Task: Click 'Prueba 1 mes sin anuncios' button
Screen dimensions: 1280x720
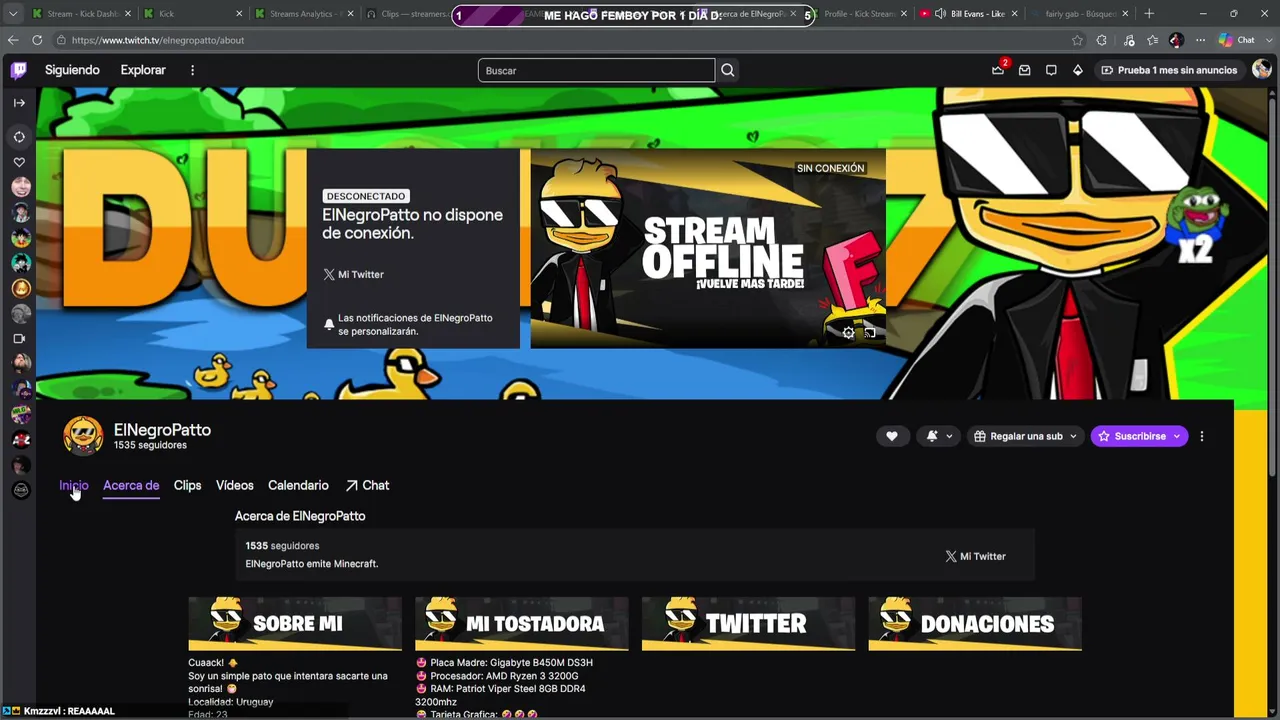Action: [x=1169, y=70]
